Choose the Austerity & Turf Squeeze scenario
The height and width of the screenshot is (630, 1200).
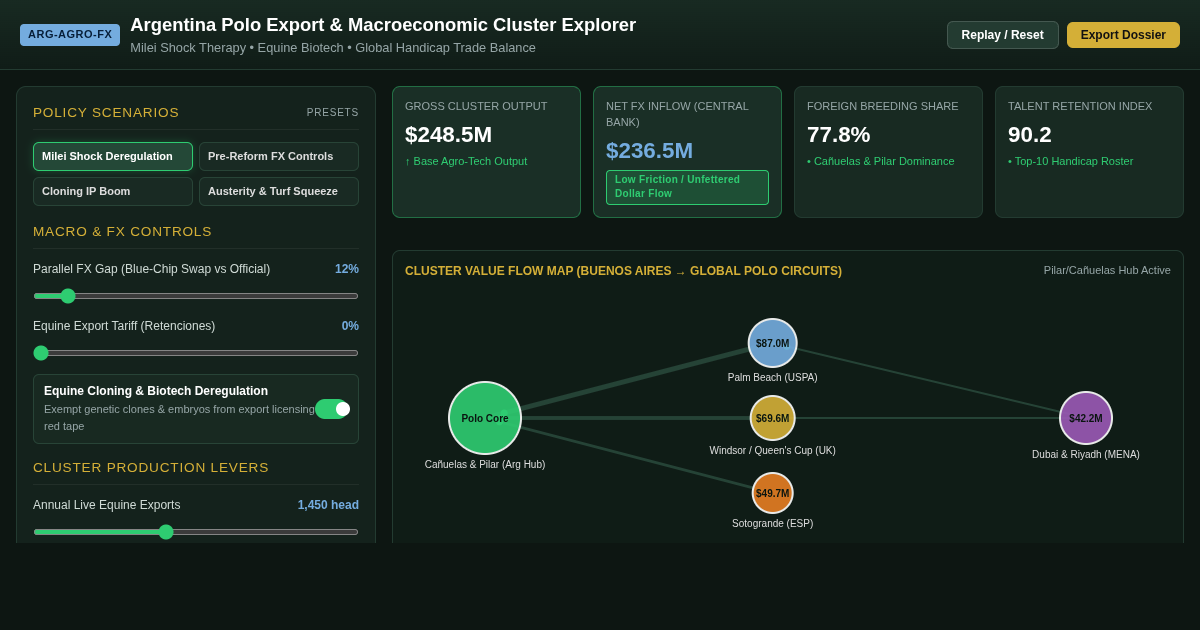click(279, 191)
